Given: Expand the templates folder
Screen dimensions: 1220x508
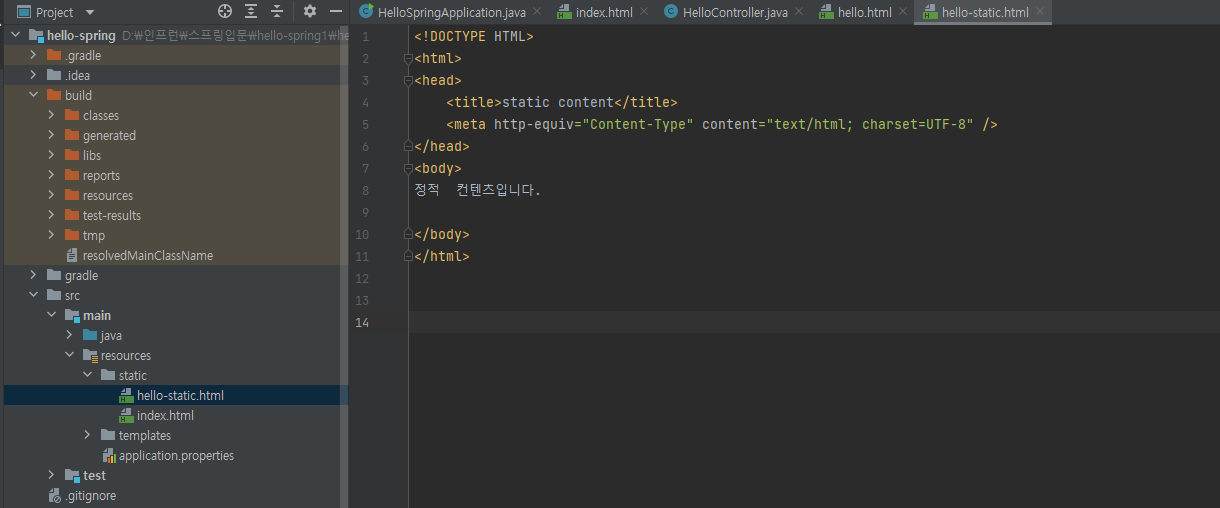Looking at the screenshot, I should (x=87, y=435).
